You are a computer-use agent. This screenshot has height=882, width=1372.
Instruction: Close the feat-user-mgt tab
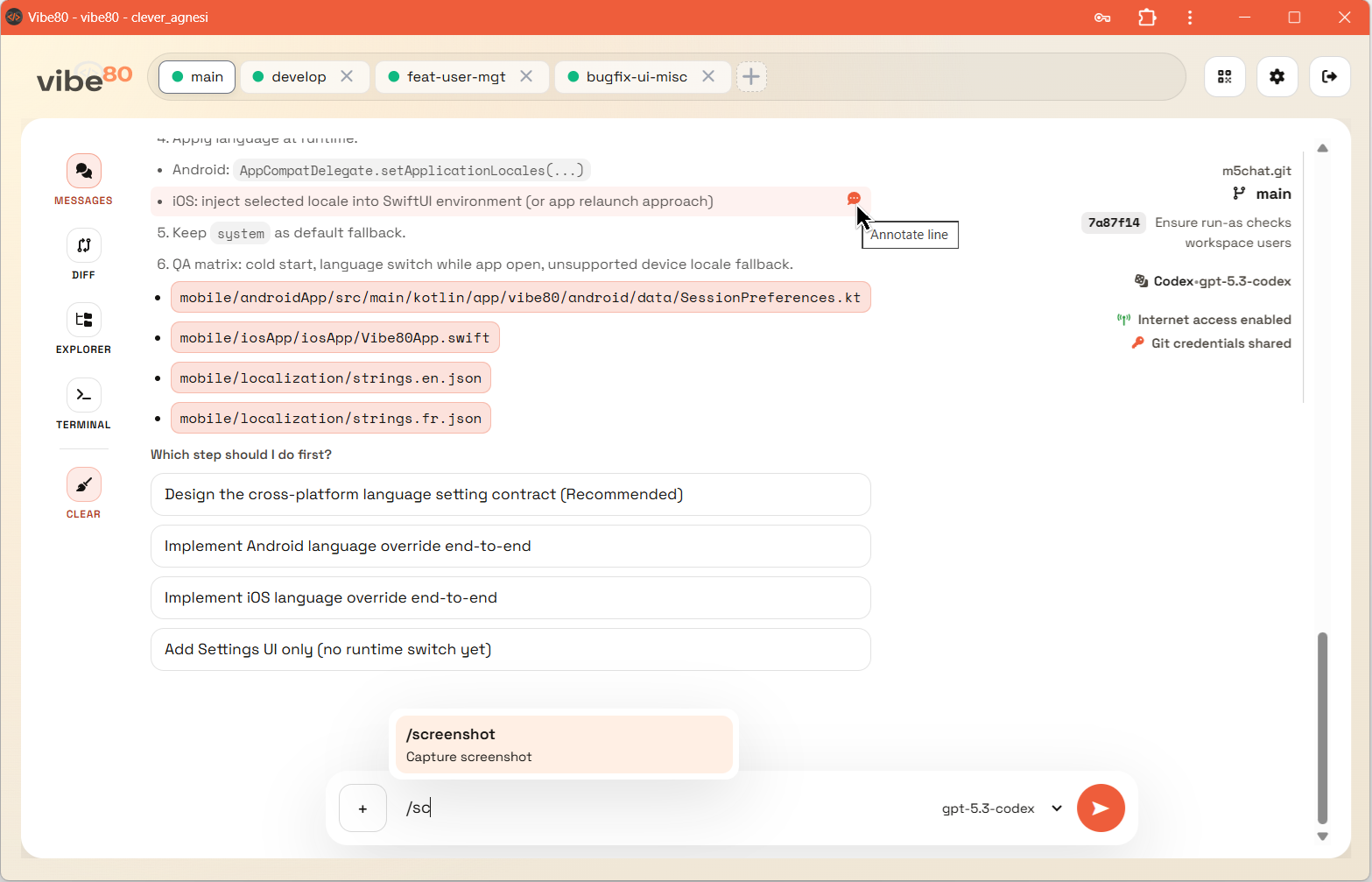coord(526,76)
